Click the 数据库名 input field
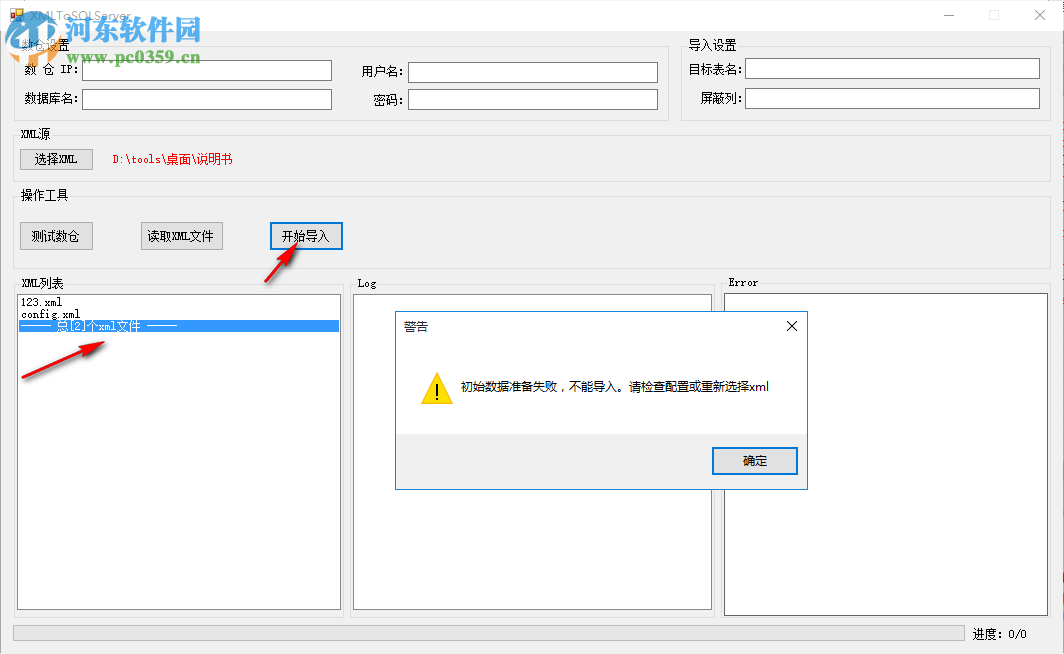This screenshot has width=1064, height=654. [207, 99]
